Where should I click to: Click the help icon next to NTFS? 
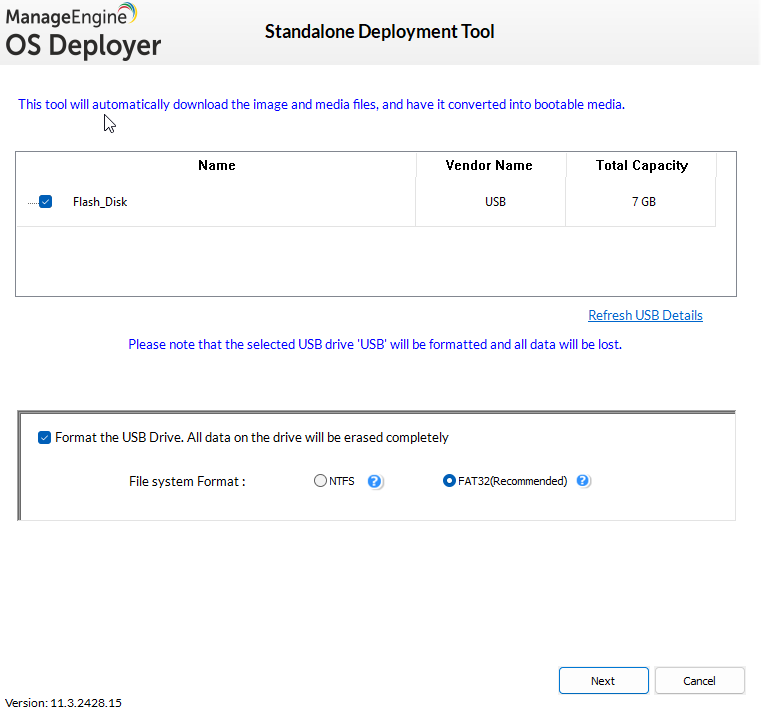pos(375,481)
